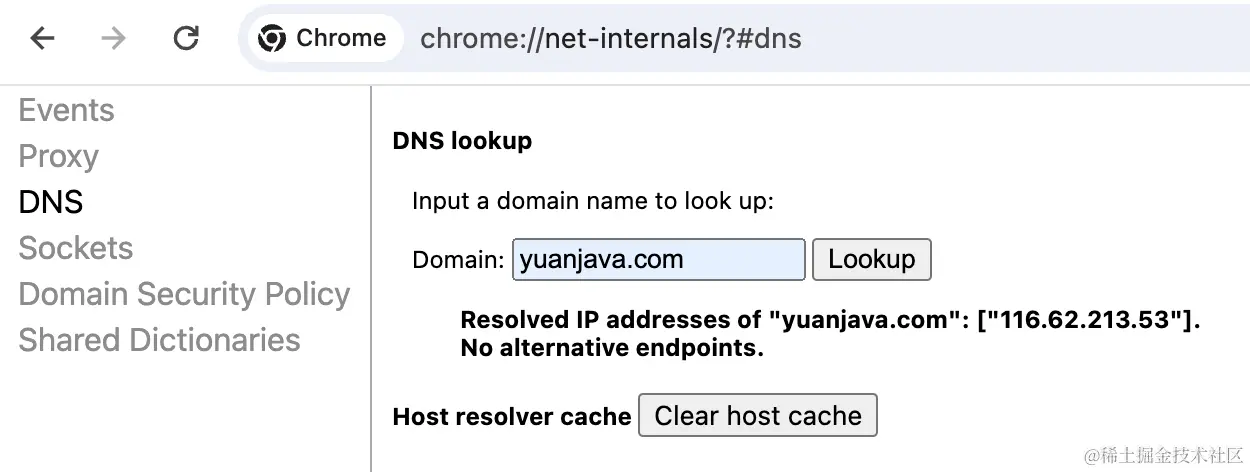
Task: Click the Host resolver cache label
Action: [512, 417]
